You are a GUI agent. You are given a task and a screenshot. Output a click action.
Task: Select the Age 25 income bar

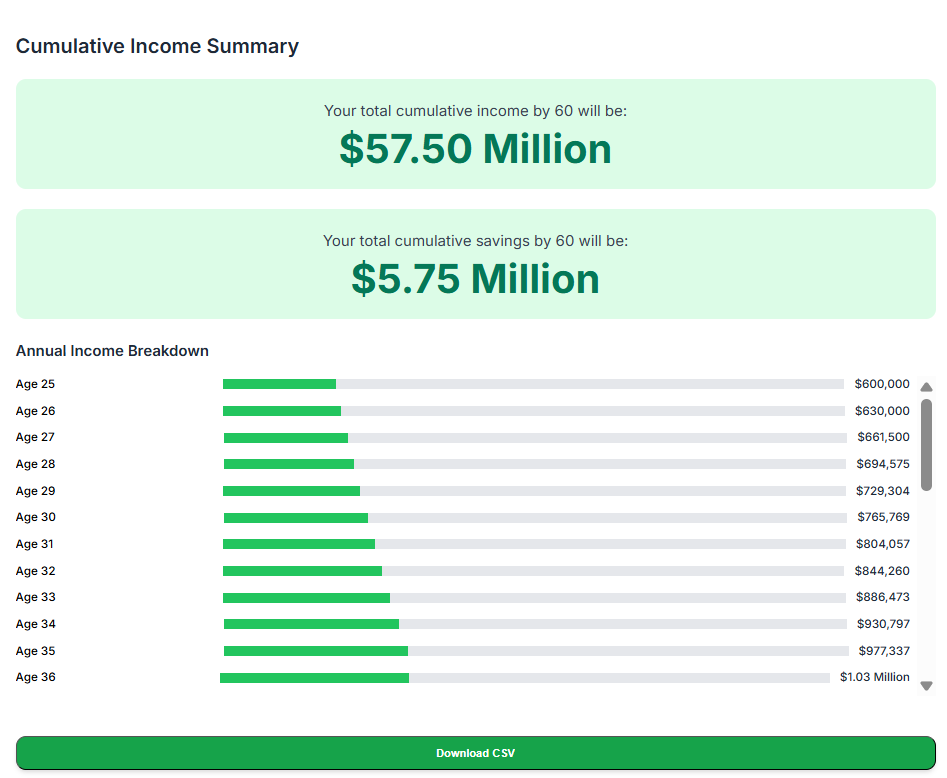pos(280,383)
